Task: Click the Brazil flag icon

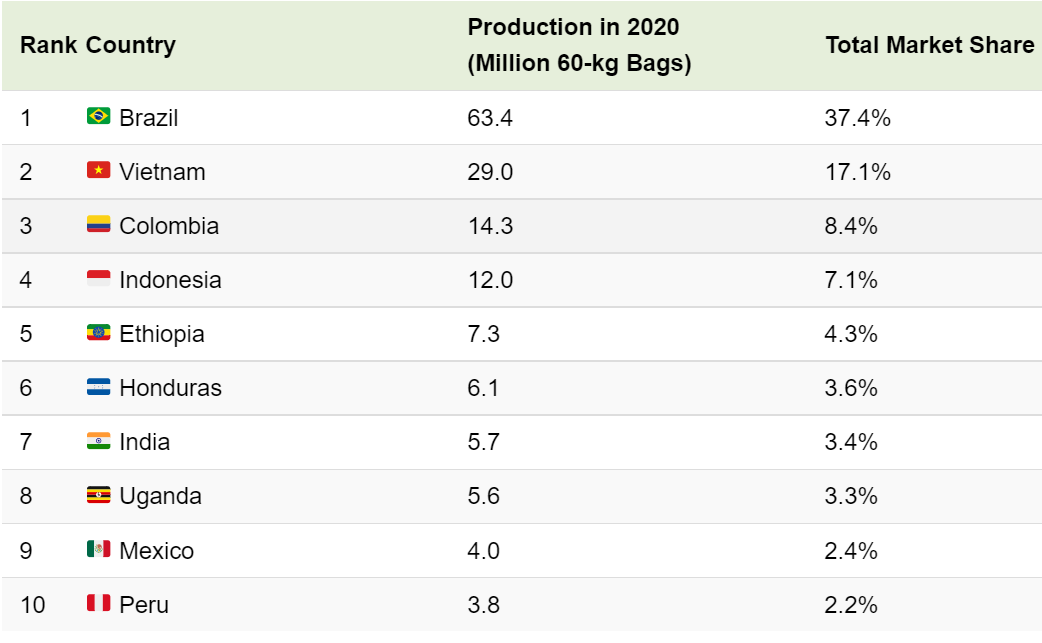Action: click(x=98, y=117)
